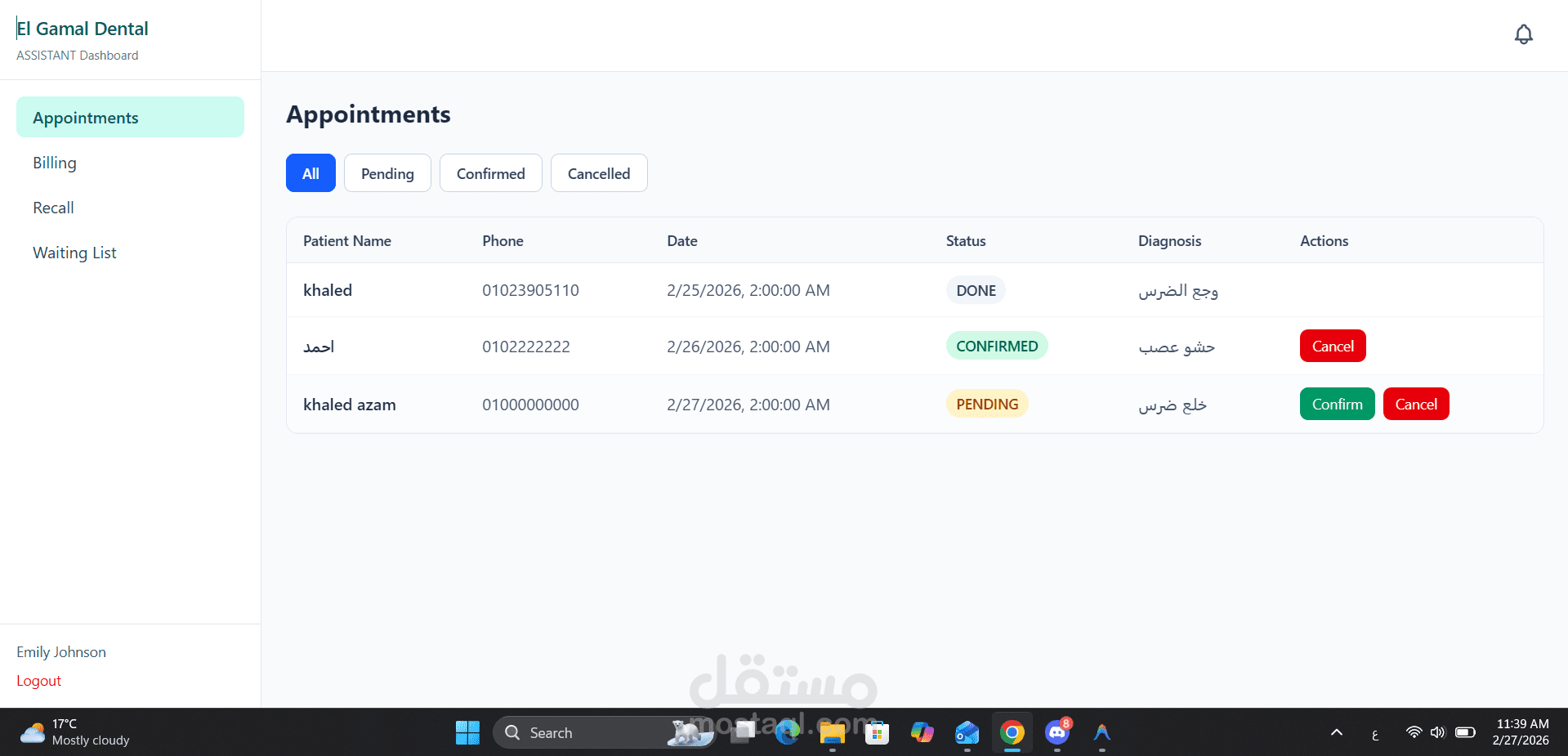Open Discord from the taskbar
The width and height of the screenshot is (1568, 756).
pyautogui.click(x=1057, y=732)
